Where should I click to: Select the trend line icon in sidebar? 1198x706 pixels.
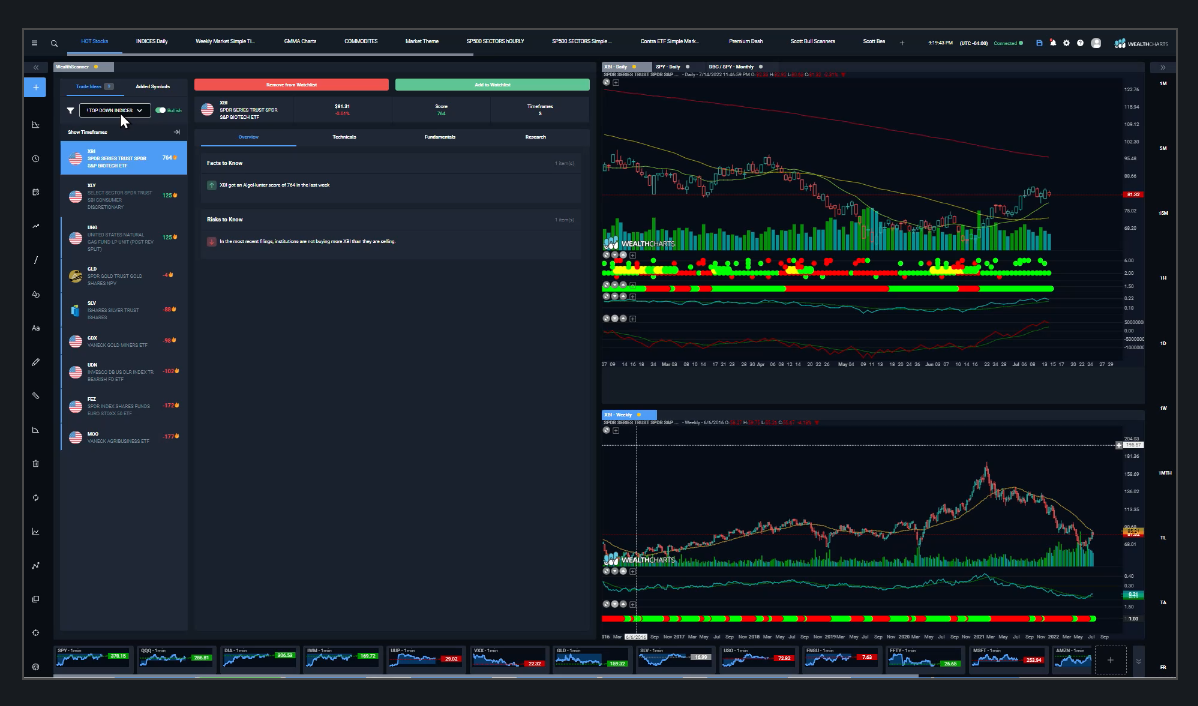pos(35,226)
